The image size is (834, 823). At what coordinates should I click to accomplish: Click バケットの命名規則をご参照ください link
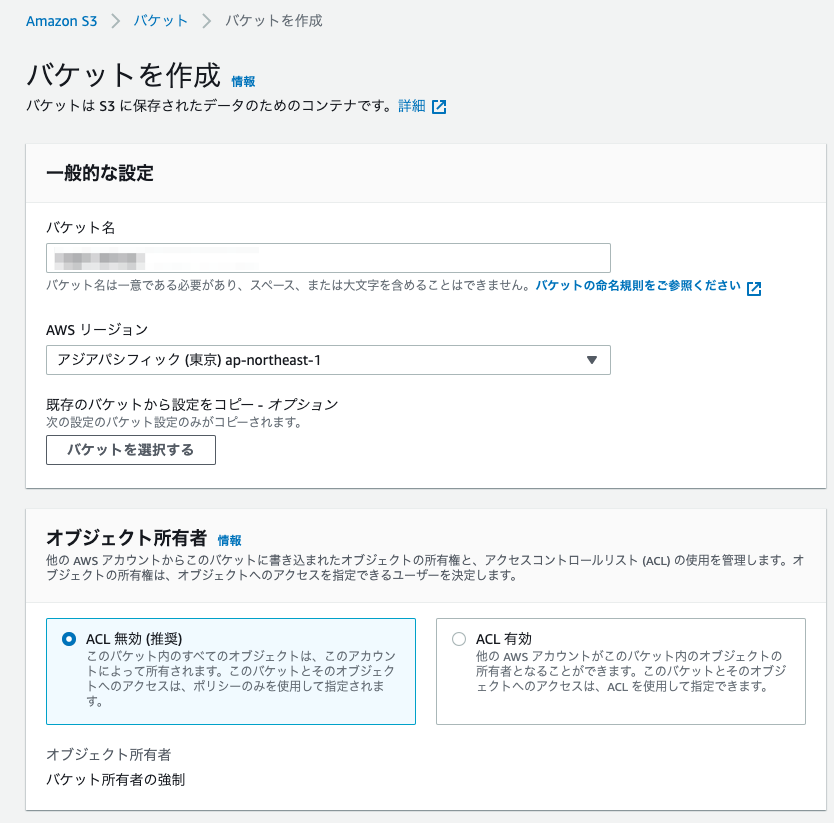(640, 288)
